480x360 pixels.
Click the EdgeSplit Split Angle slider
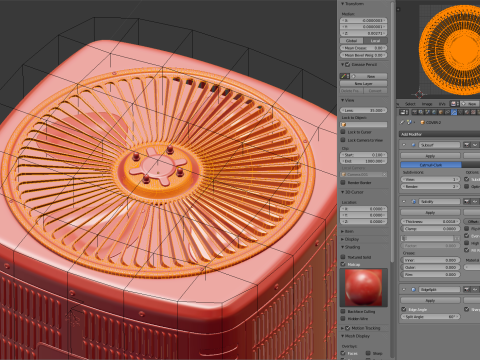[431, 316]
